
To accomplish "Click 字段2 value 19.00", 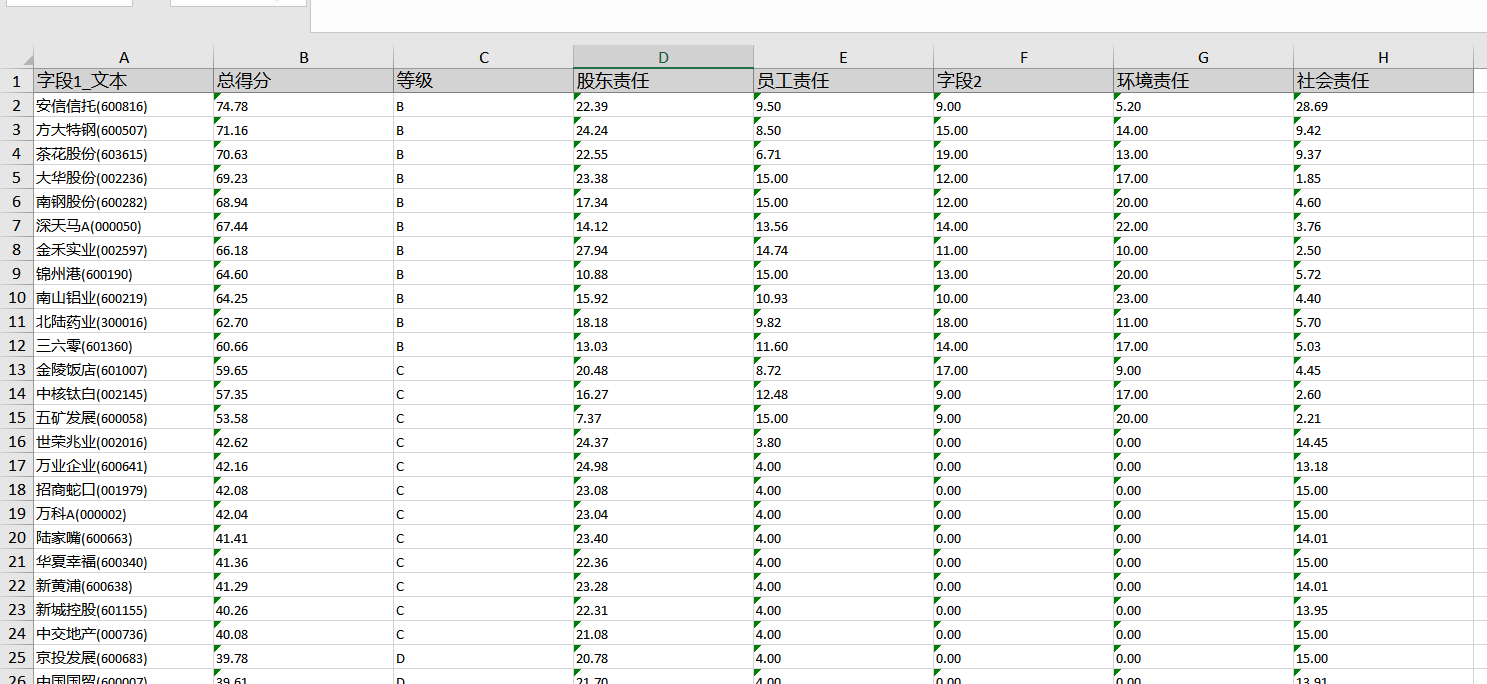I will click(1024, 153).
